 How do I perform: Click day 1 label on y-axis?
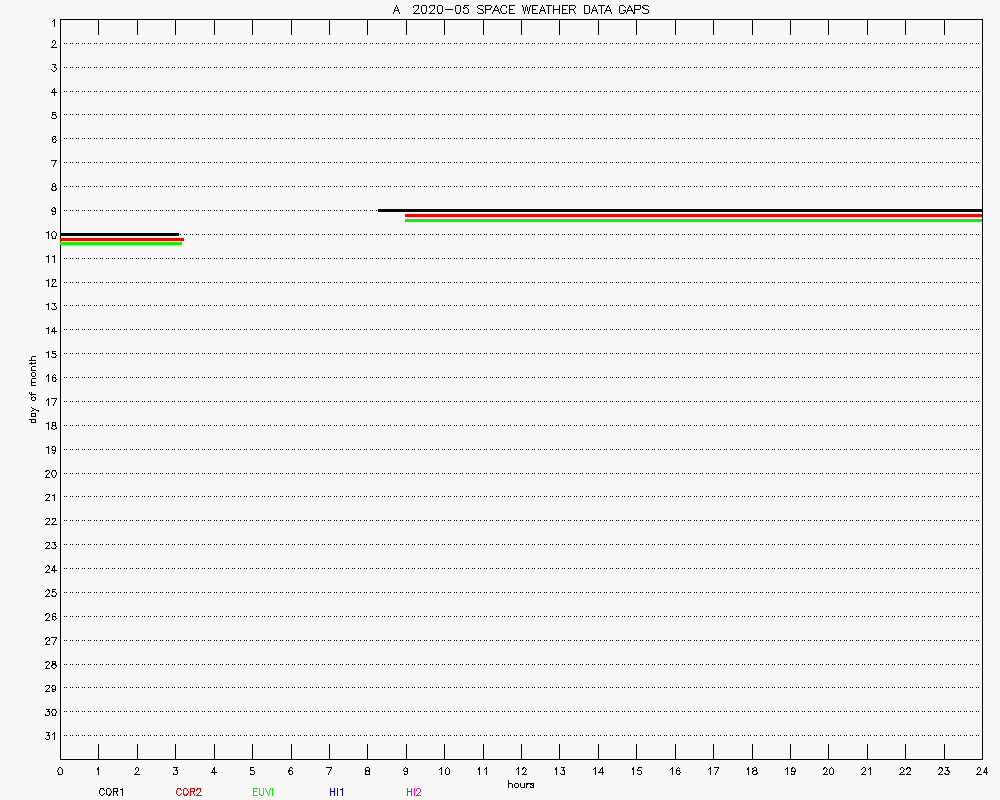tap(51, 21)
